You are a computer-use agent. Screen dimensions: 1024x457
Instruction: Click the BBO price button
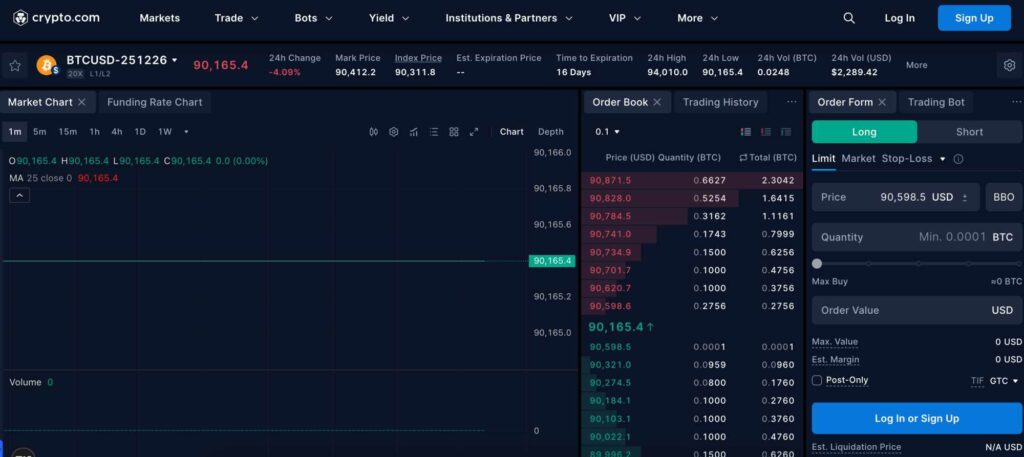[1003, 197]
